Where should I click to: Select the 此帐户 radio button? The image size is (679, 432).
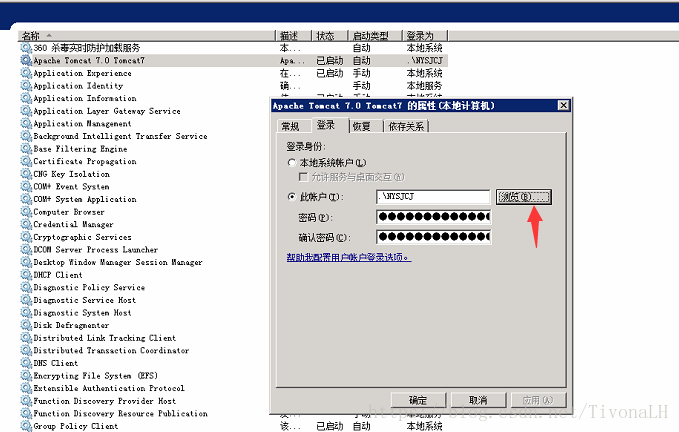point(292,197)
